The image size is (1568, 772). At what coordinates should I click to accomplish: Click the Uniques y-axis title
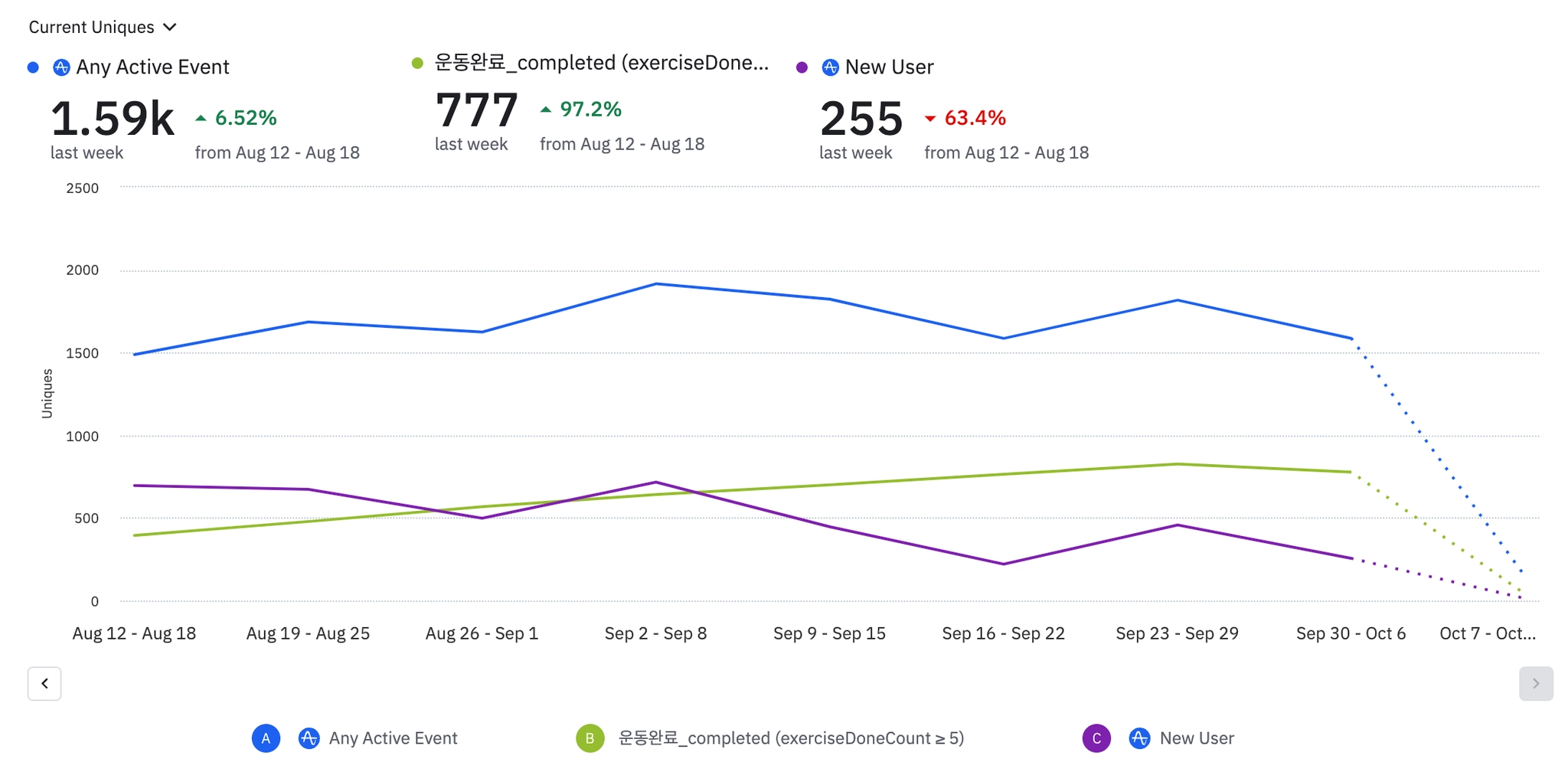(x=47, y=394)
